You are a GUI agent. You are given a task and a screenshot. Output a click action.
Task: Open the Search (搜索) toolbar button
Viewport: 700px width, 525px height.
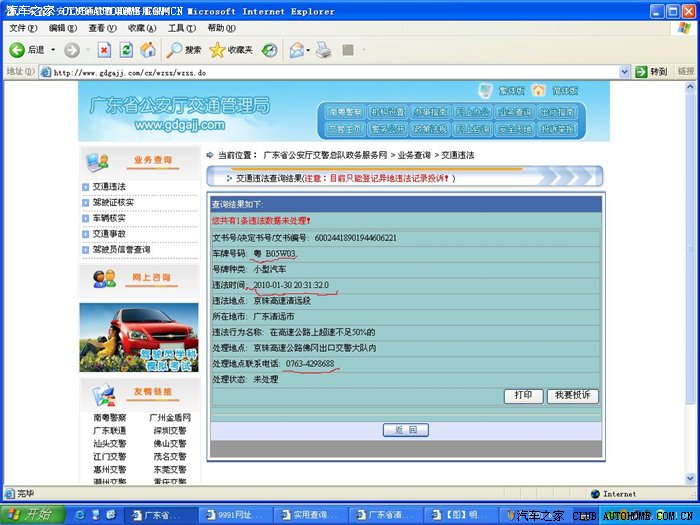click(184, 50)
